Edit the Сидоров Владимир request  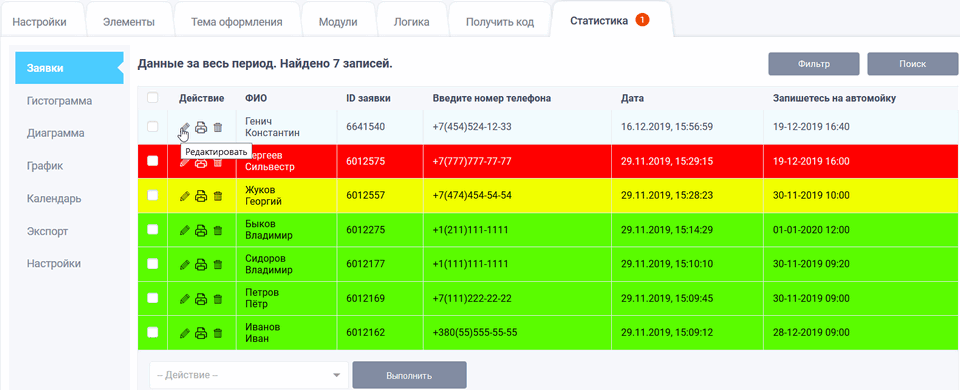184,265
